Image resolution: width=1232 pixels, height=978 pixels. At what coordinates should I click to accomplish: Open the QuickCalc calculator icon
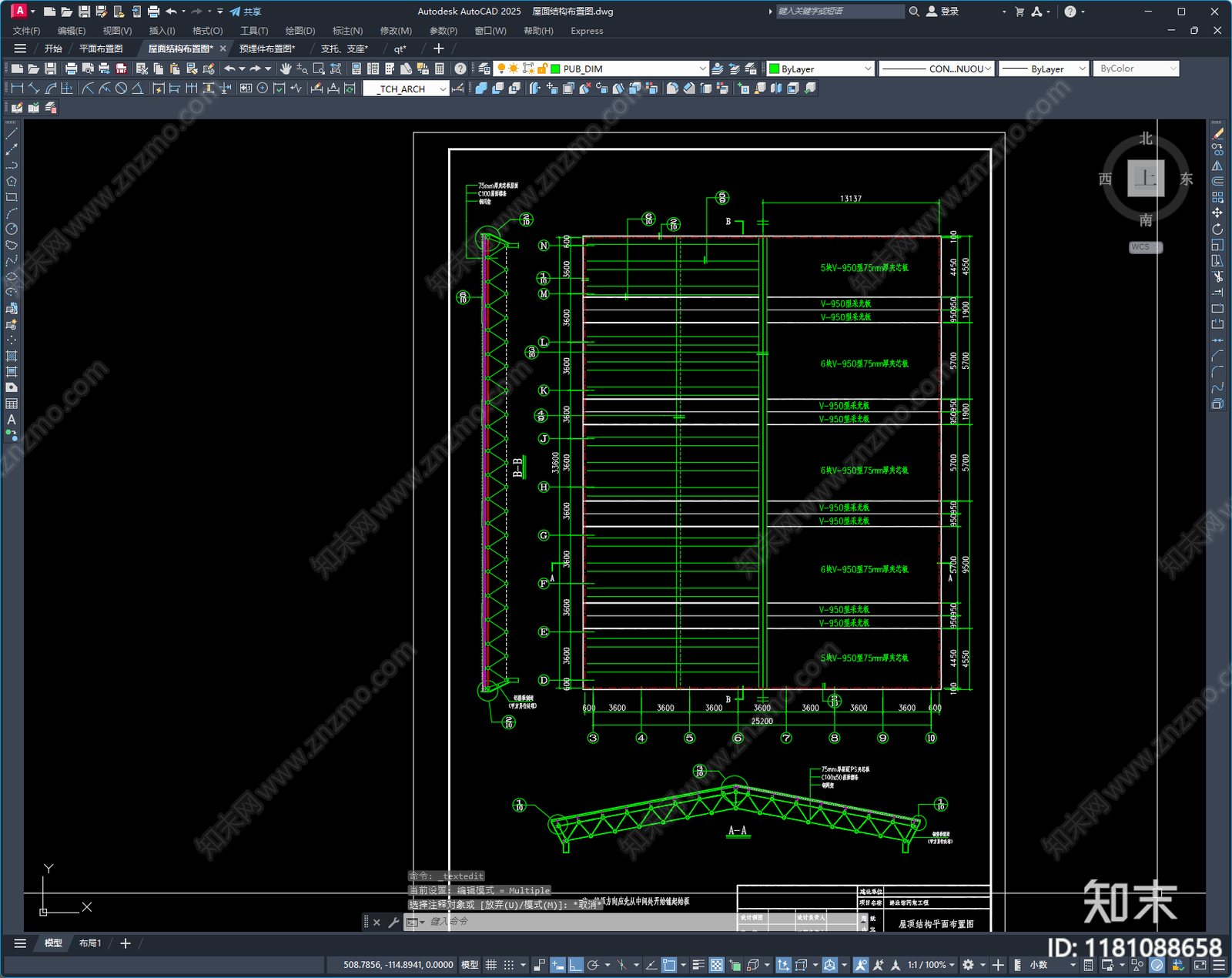coord(440,69)
